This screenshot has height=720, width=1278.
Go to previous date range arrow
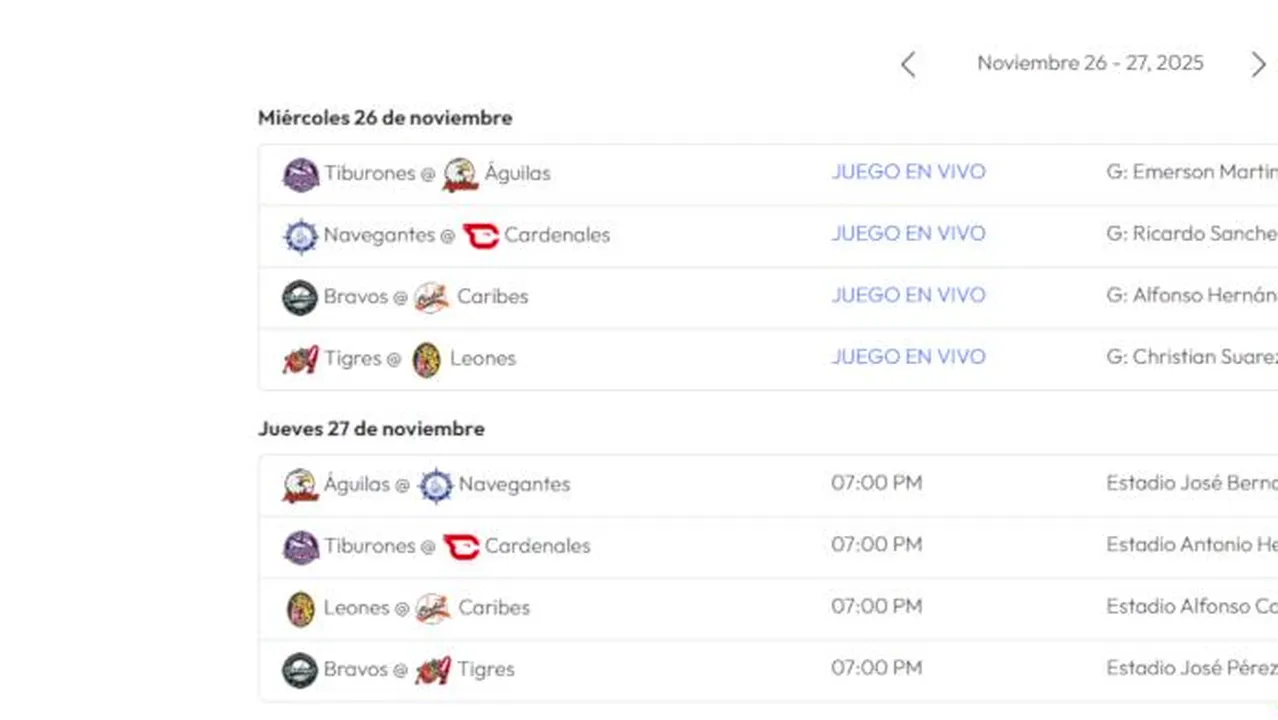pos(908,65)
